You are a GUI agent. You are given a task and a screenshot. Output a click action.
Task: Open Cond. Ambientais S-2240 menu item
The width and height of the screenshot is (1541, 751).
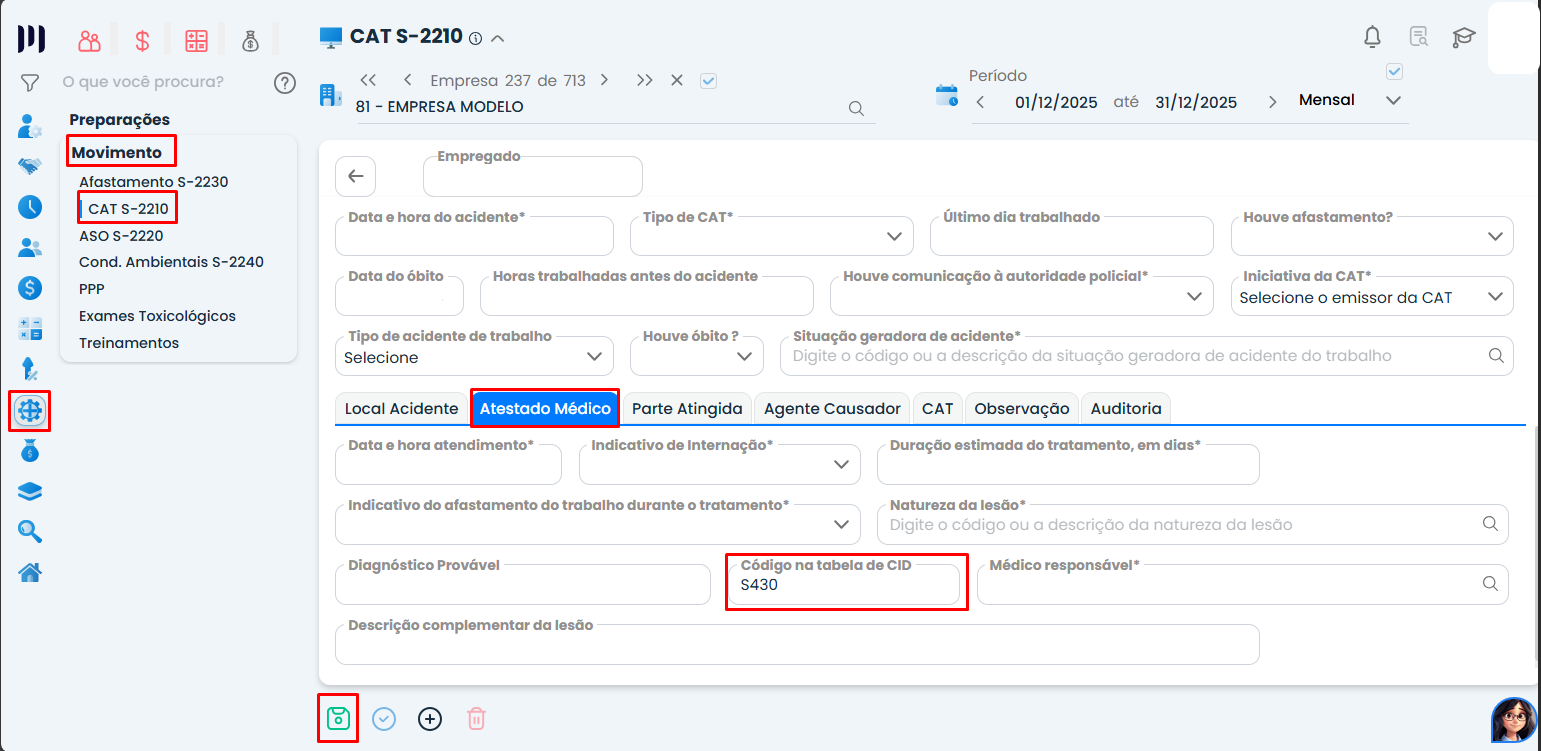171,262
